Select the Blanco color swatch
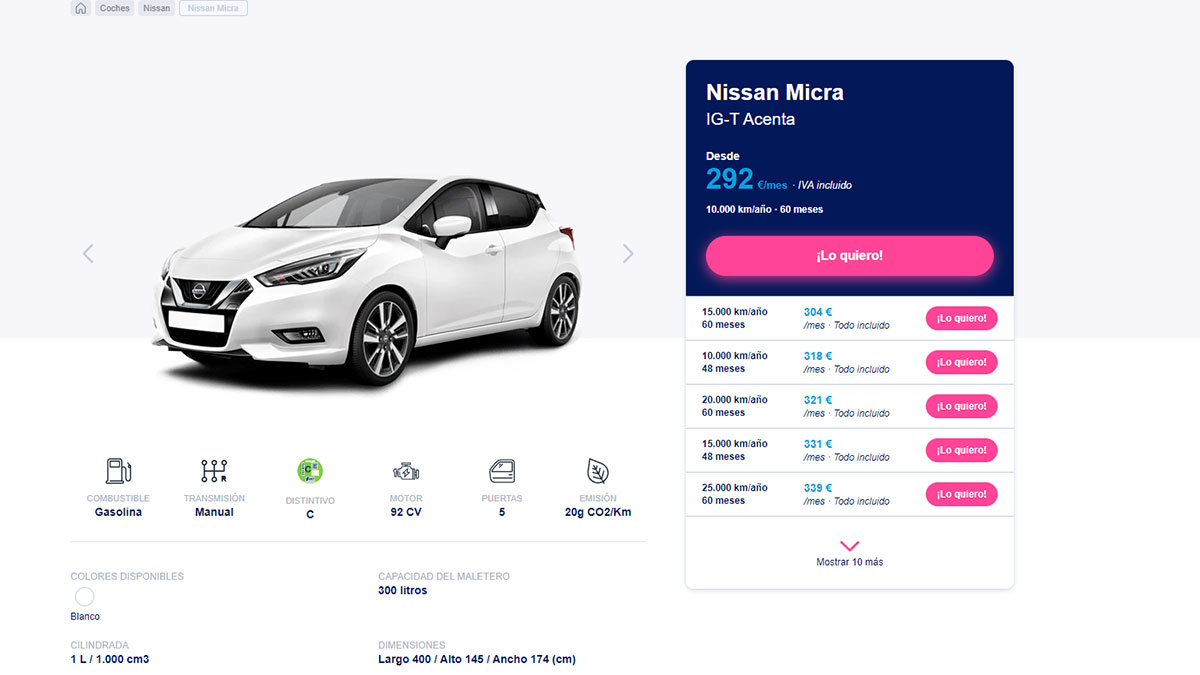 tap(85, 597)
